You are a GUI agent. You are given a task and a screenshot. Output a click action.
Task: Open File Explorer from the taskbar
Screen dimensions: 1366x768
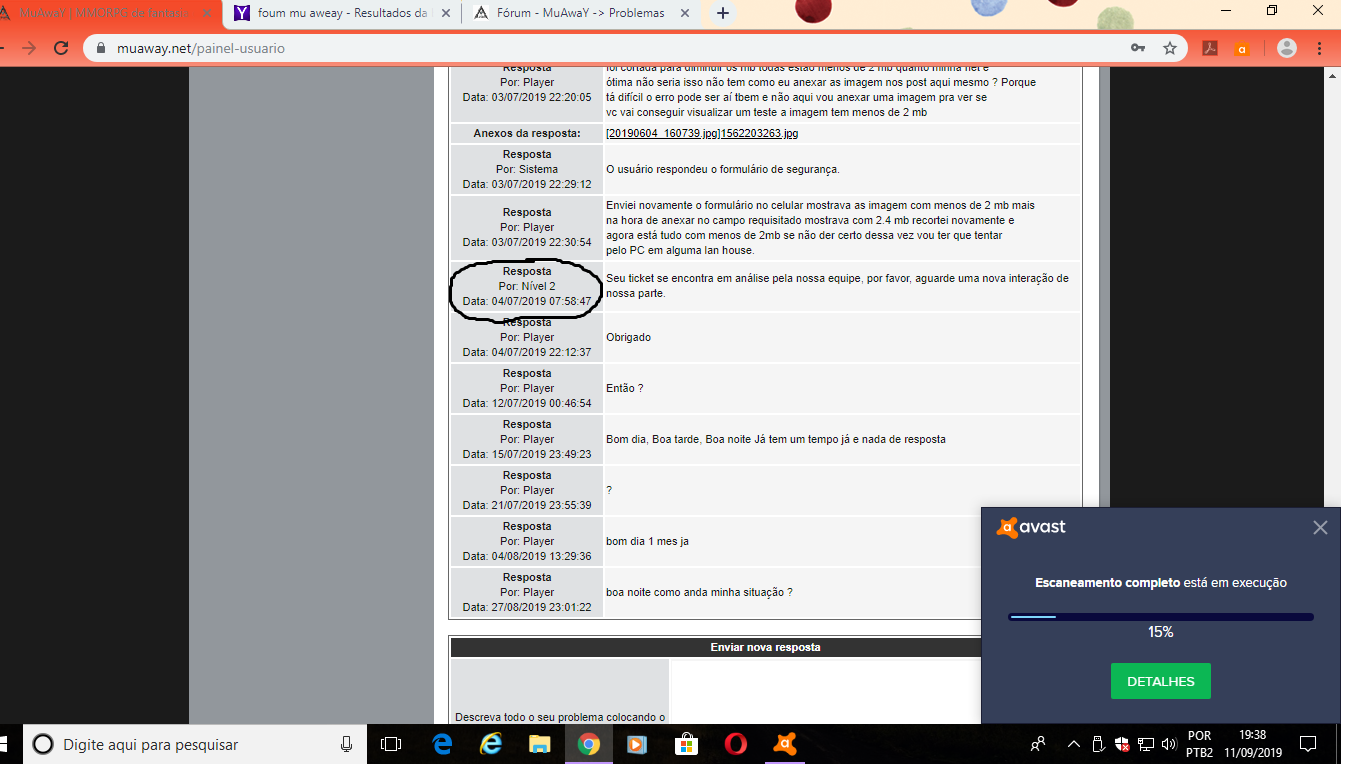pos(539,744)
